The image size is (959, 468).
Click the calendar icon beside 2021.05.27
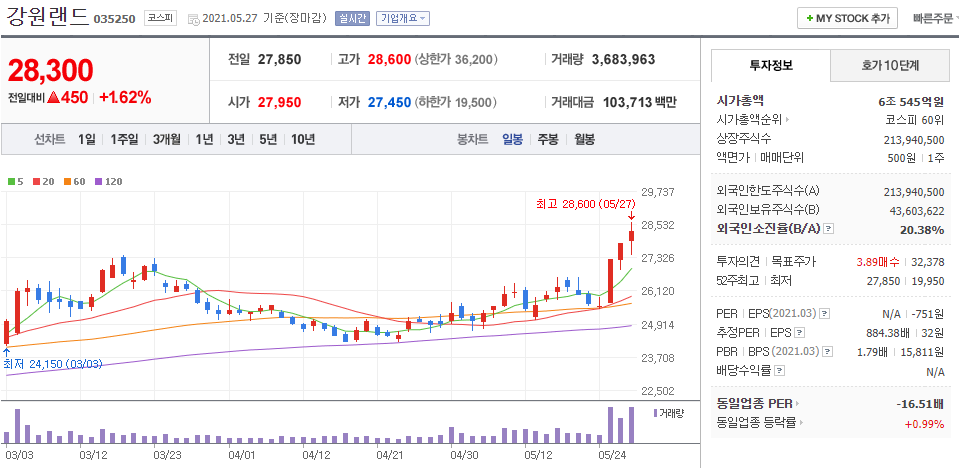[x=193, y=19]
